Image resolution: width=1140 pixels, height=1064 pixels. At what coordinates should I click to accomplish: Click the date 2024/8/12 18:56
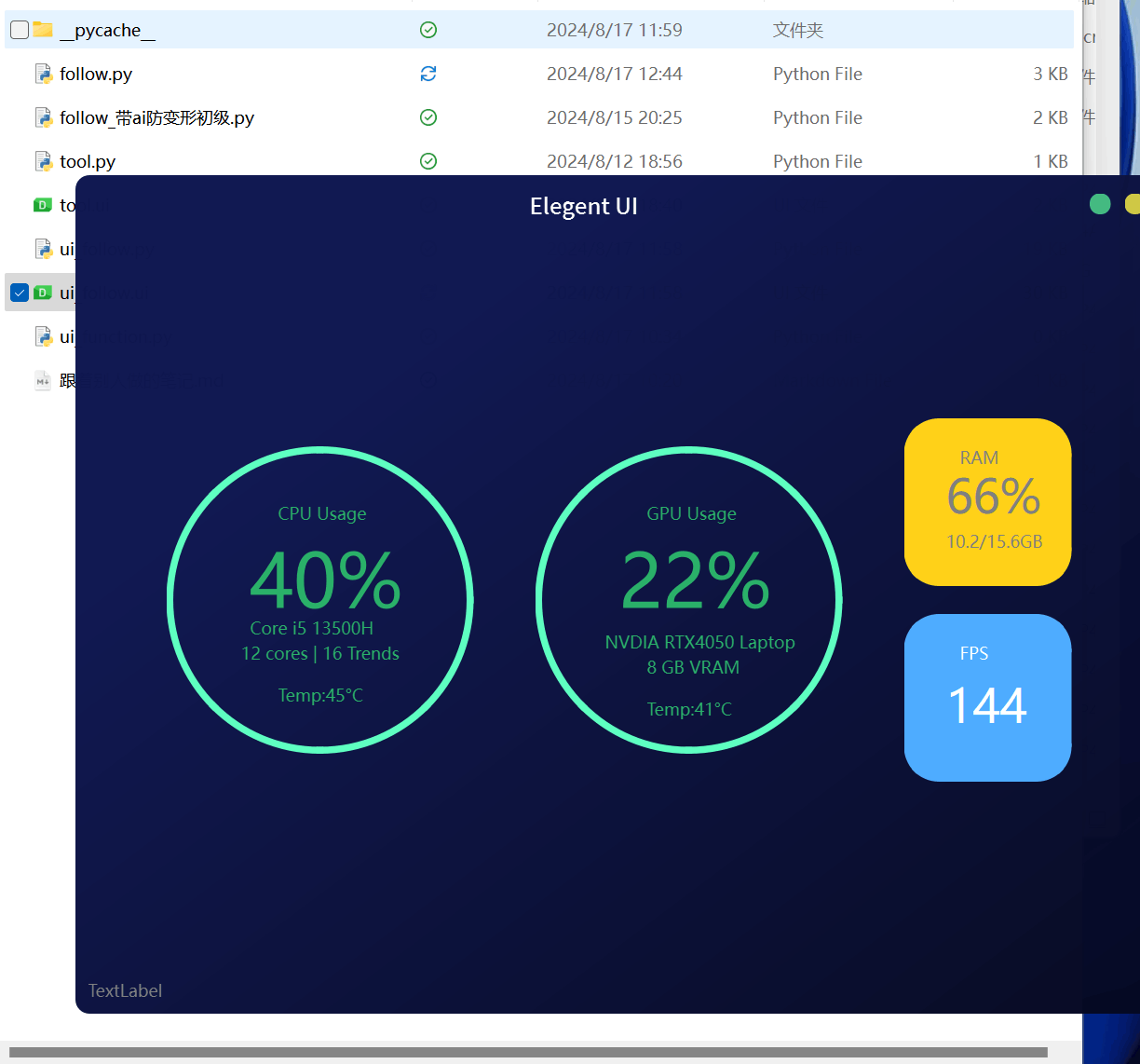[x=615, y=161]
